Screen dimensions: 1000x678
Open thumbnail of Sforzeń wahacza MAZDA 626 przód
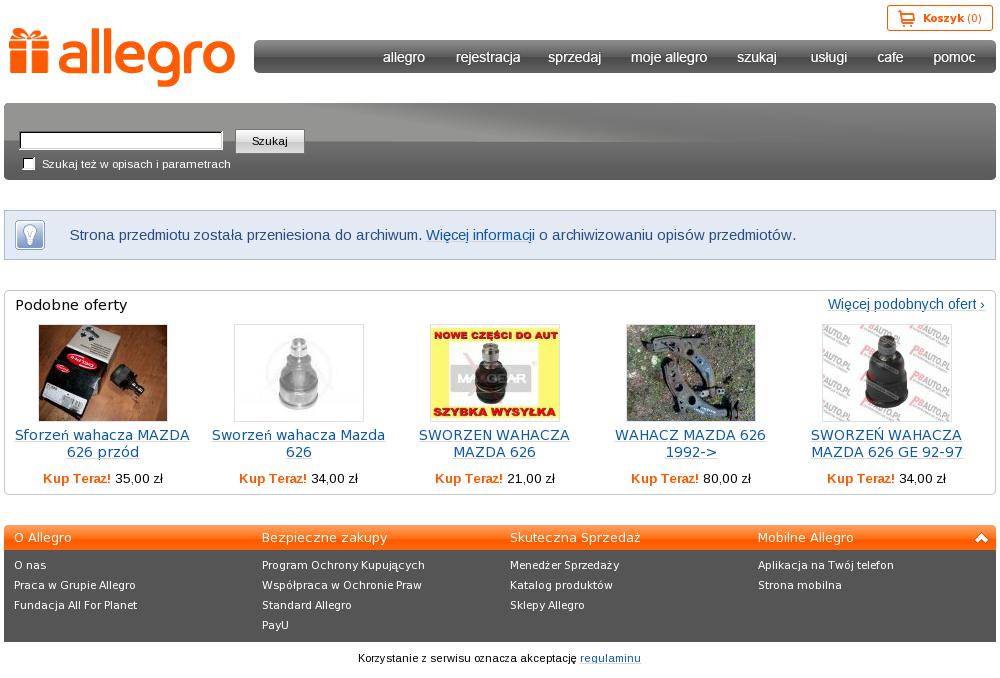pyautogui.click(x=103, y=372)
